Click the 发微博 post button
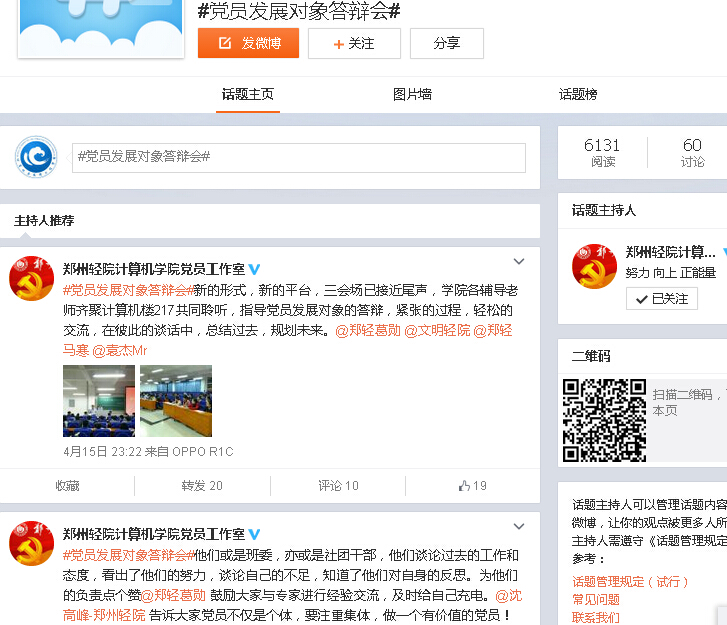This screenshot has width=727, height=625. (248, 43)
